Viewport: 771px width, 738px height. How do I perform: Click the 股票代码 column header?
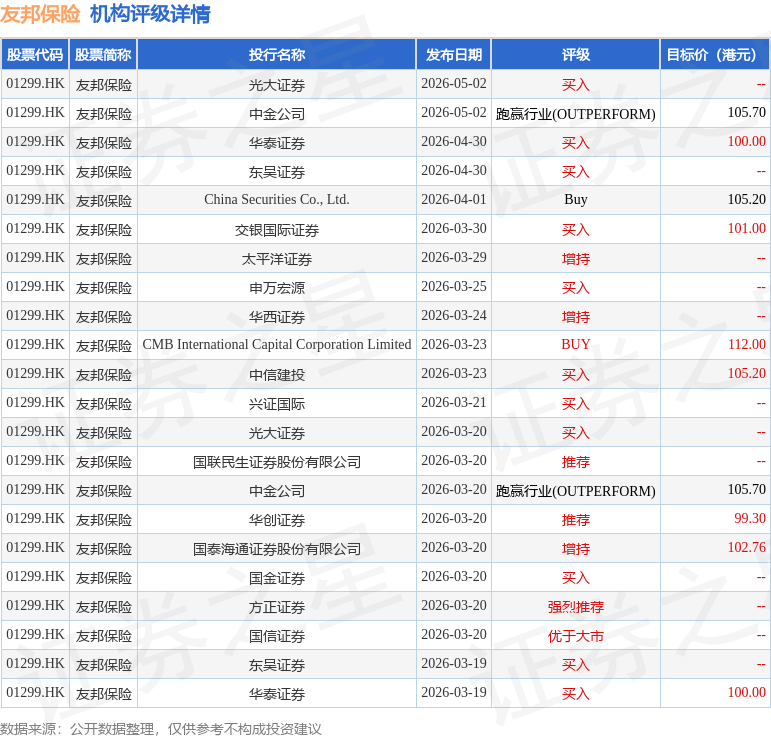(35, 55)
